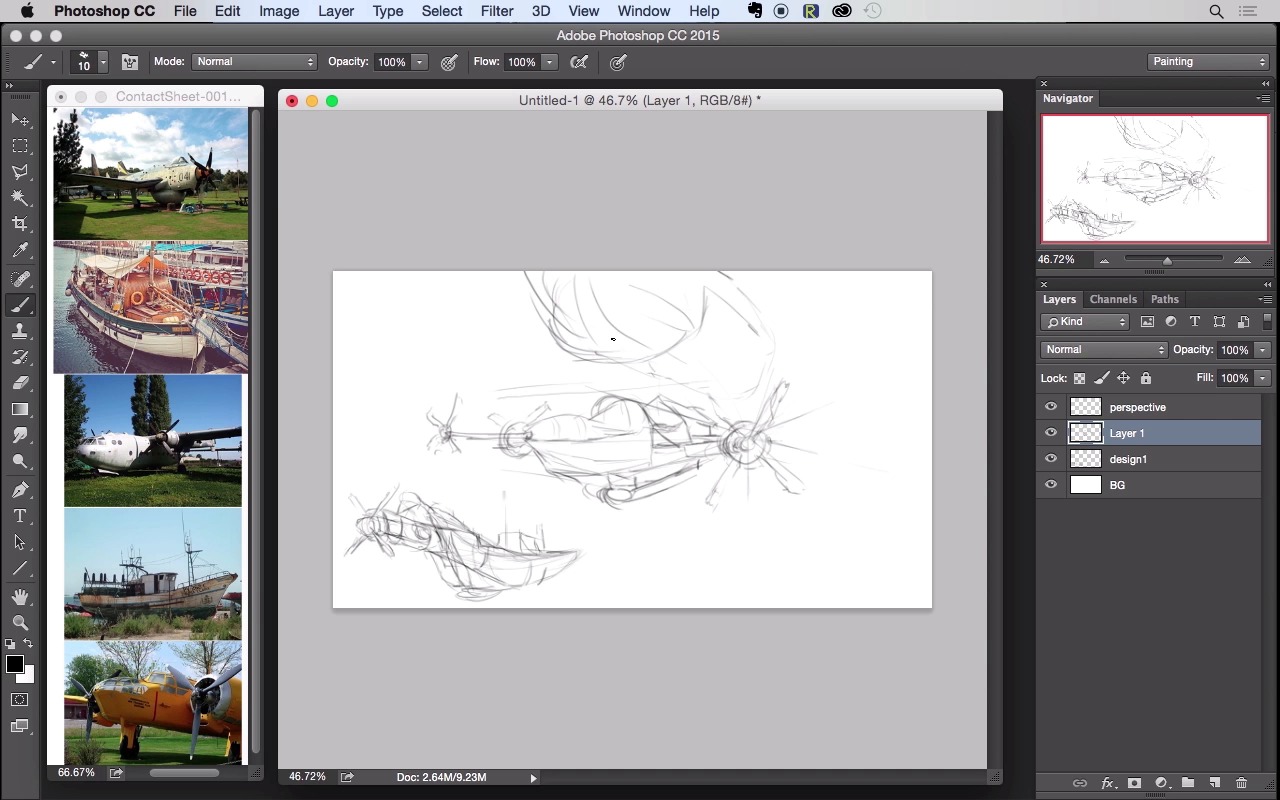The width and height of the screenshot is (1280, 800).
Task: Toggle pressure for opacity in options bar
Action: [x=450, y=62]
